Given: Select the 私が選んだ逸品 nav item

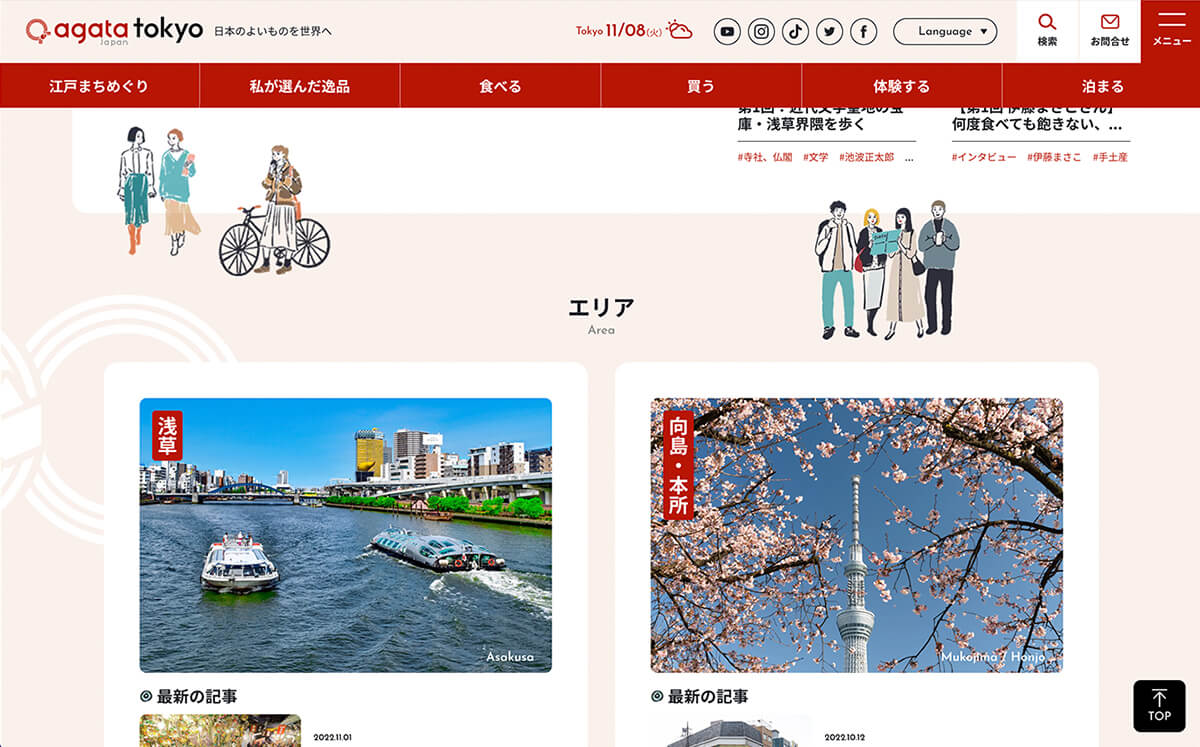Looking at the screenshot, I should [299, 86].
